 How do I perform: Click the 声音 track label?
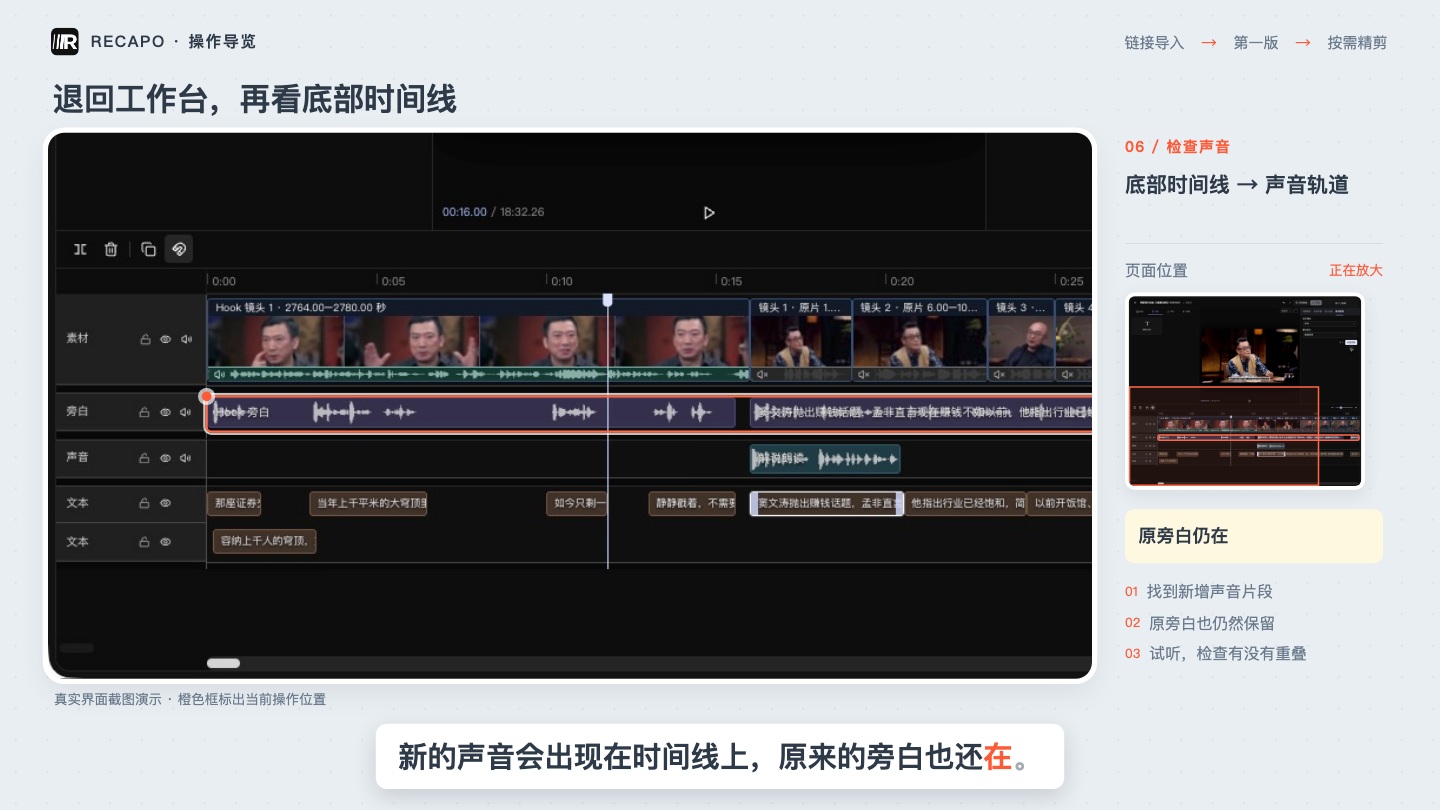point(77,458)
